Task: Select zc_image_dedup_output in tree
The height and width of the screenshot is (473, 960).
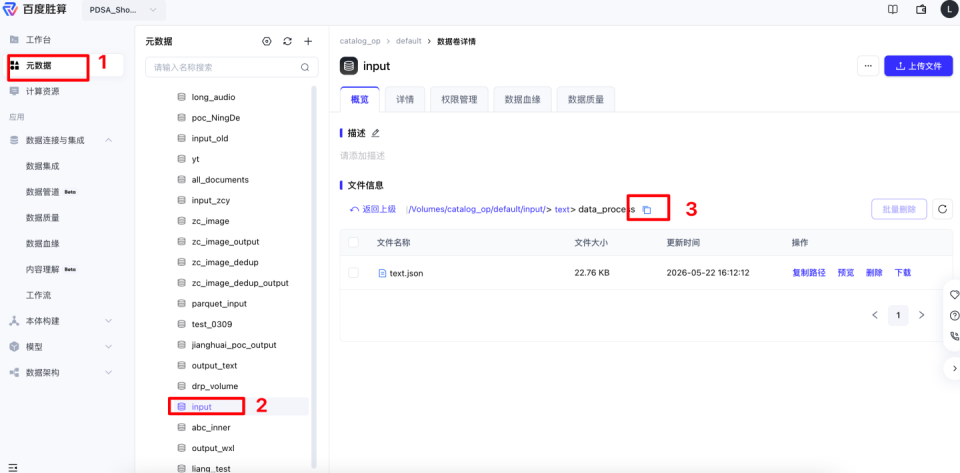Action: pos(238,283)
